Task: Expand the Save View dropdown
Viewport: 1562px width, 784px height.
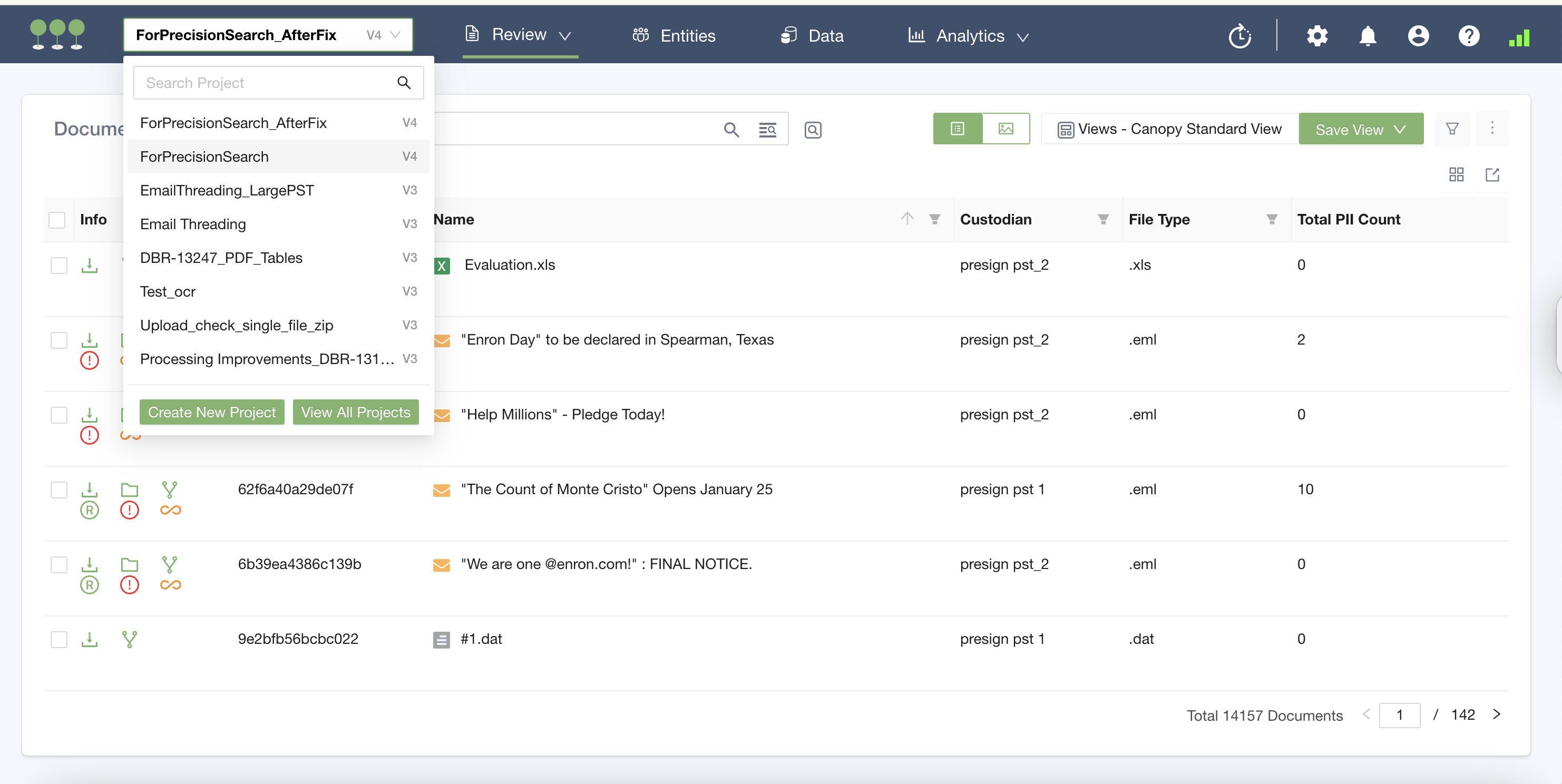Action: (x=1400, y=129)
